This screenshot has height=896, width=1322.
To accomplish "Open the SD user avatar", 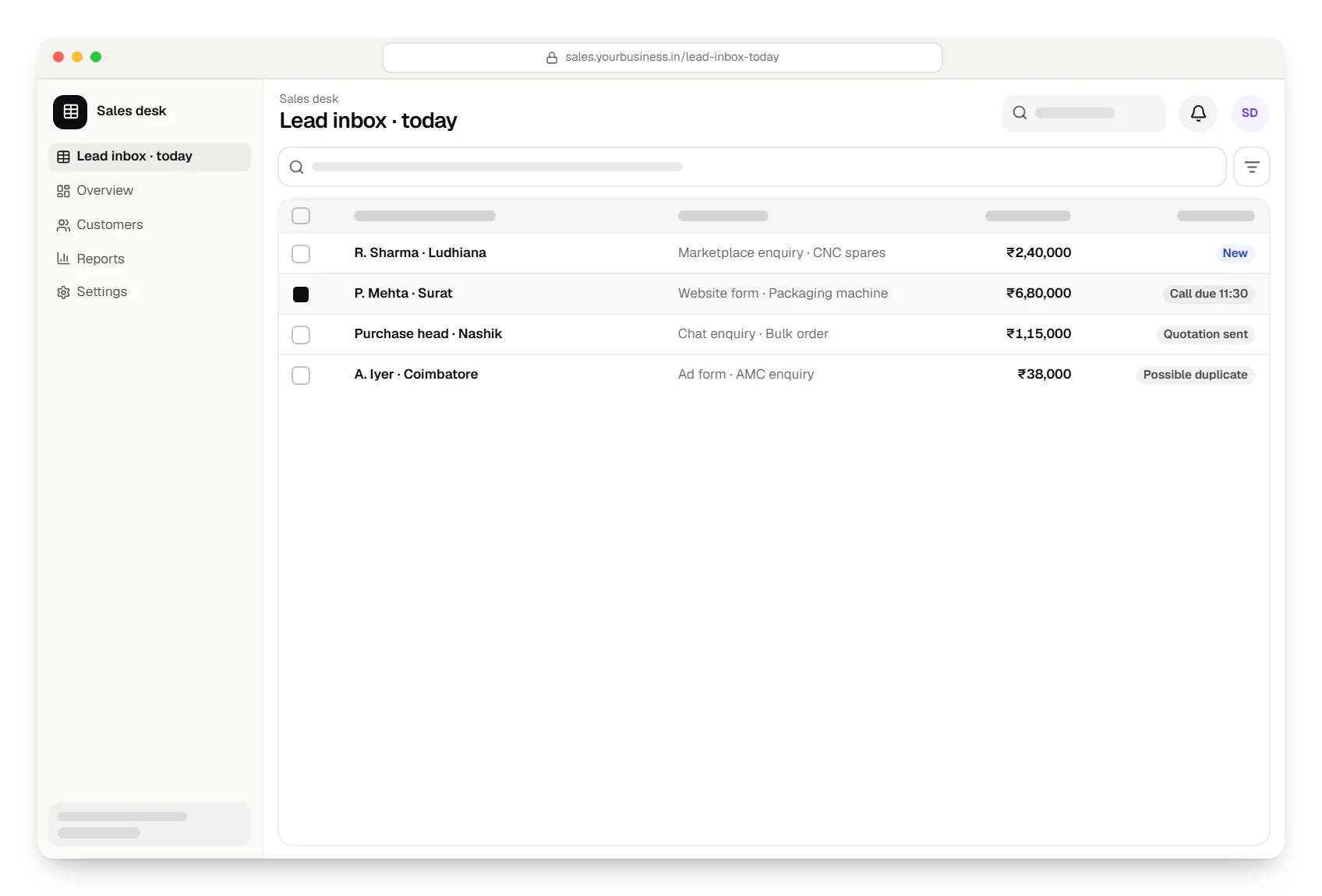I will point(1250,113).
